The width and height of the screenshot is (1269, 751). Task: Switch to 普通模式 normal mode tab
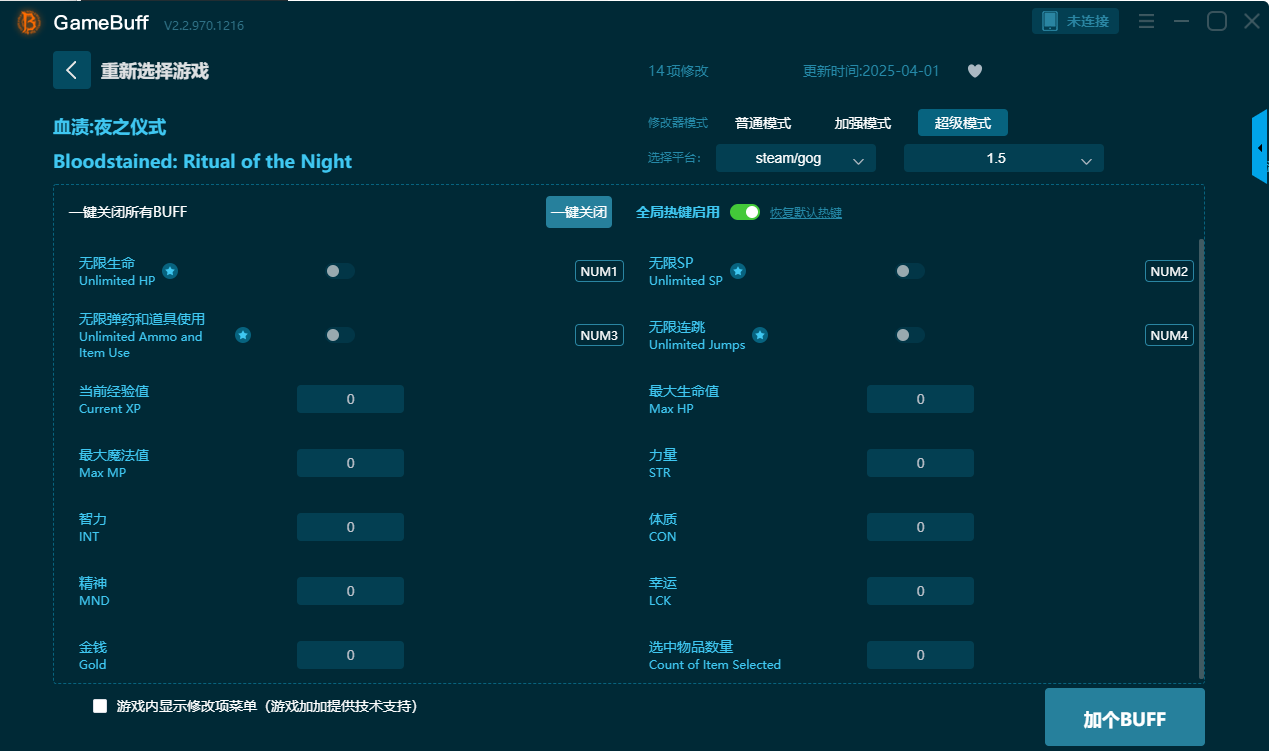click(763, 123)
